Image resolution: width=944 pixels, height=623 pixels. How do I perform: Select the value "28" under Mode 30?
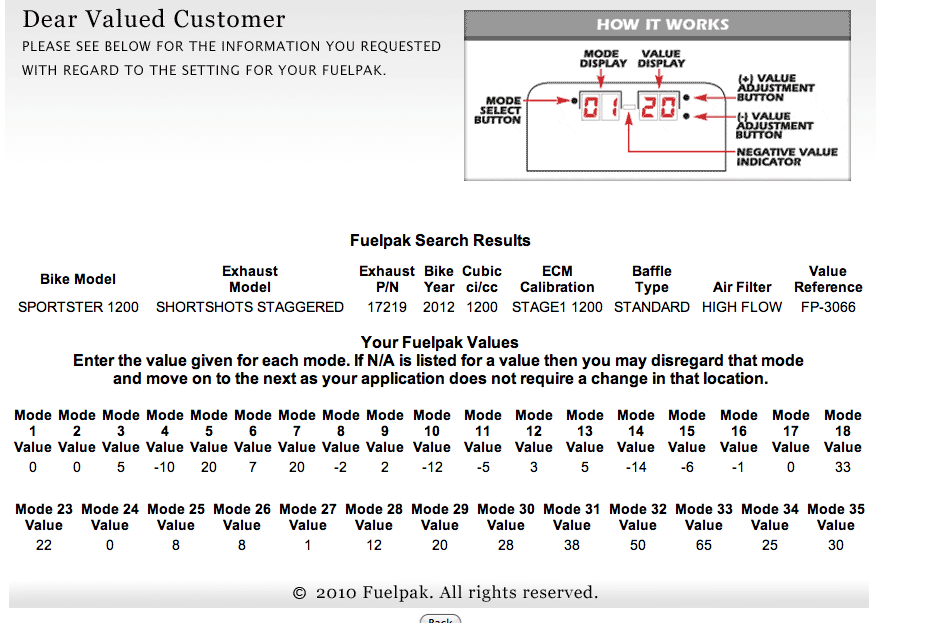click(x=506, y=545)
